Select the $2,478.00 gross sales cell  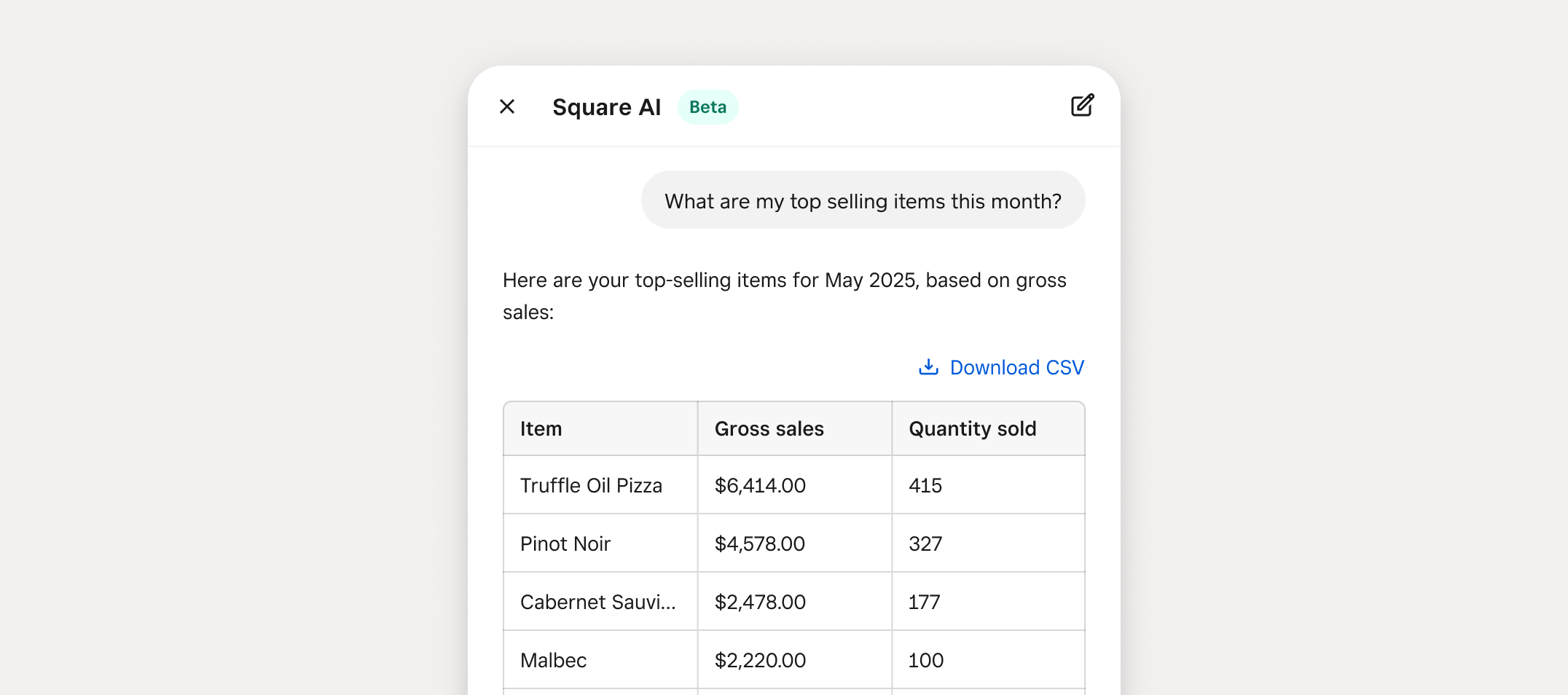(x=794, y=602)
